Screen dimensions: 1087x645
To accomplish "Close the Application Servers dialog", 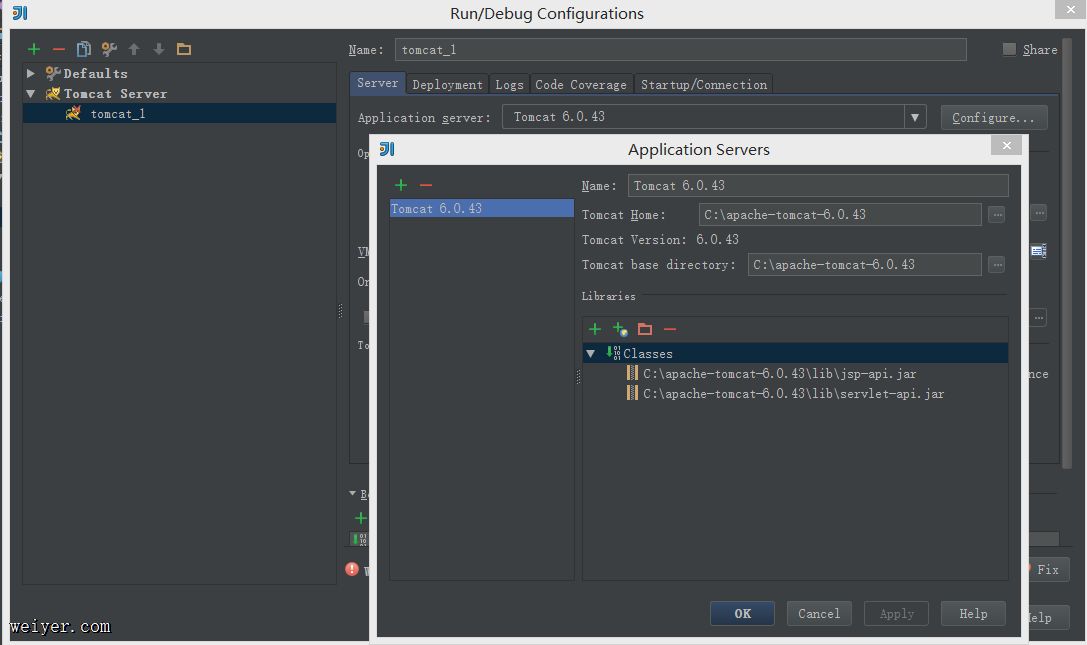I will tap(1007, 145).
